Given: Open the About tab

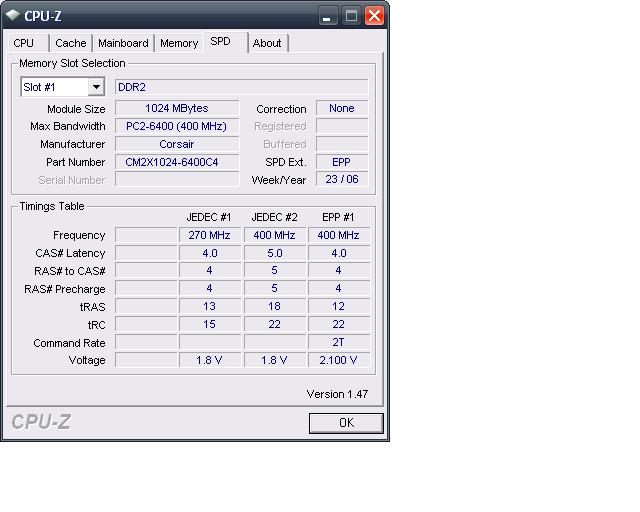Looking at the screenshot, I should point(268,43).
